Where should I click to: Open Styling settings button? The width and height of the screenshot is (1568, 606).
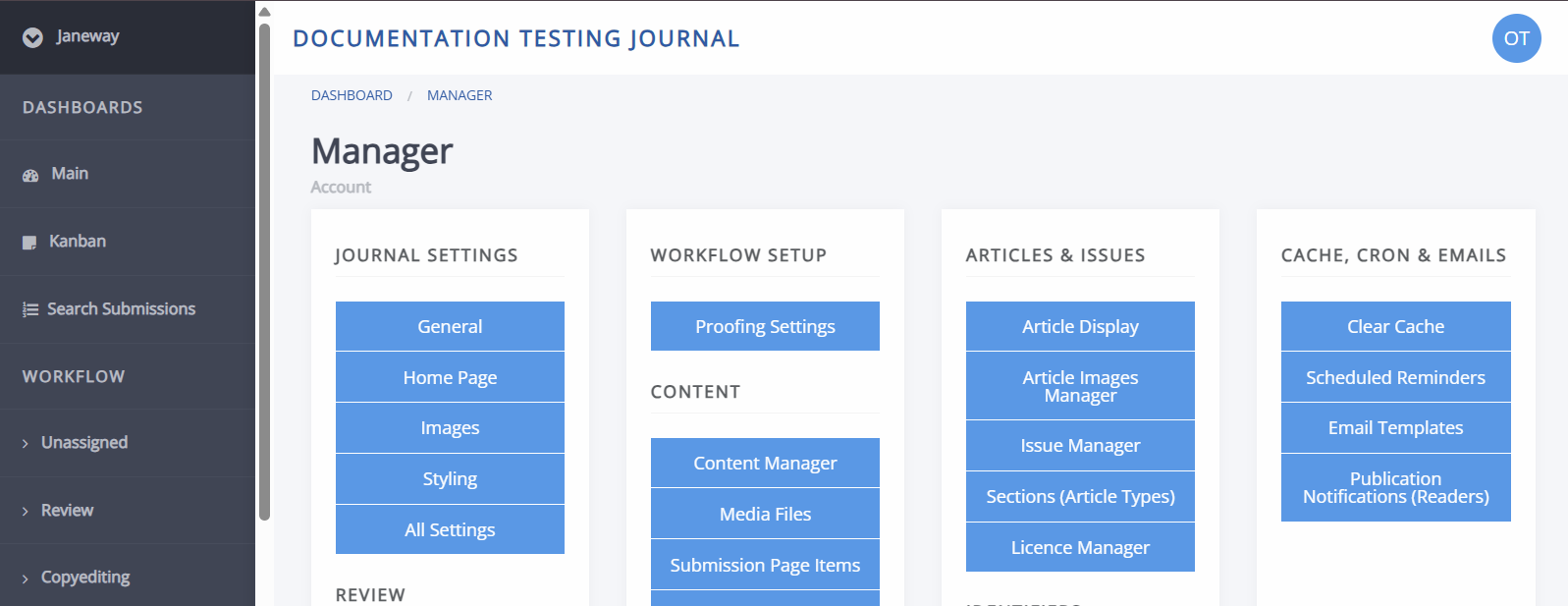coord(450,479)
